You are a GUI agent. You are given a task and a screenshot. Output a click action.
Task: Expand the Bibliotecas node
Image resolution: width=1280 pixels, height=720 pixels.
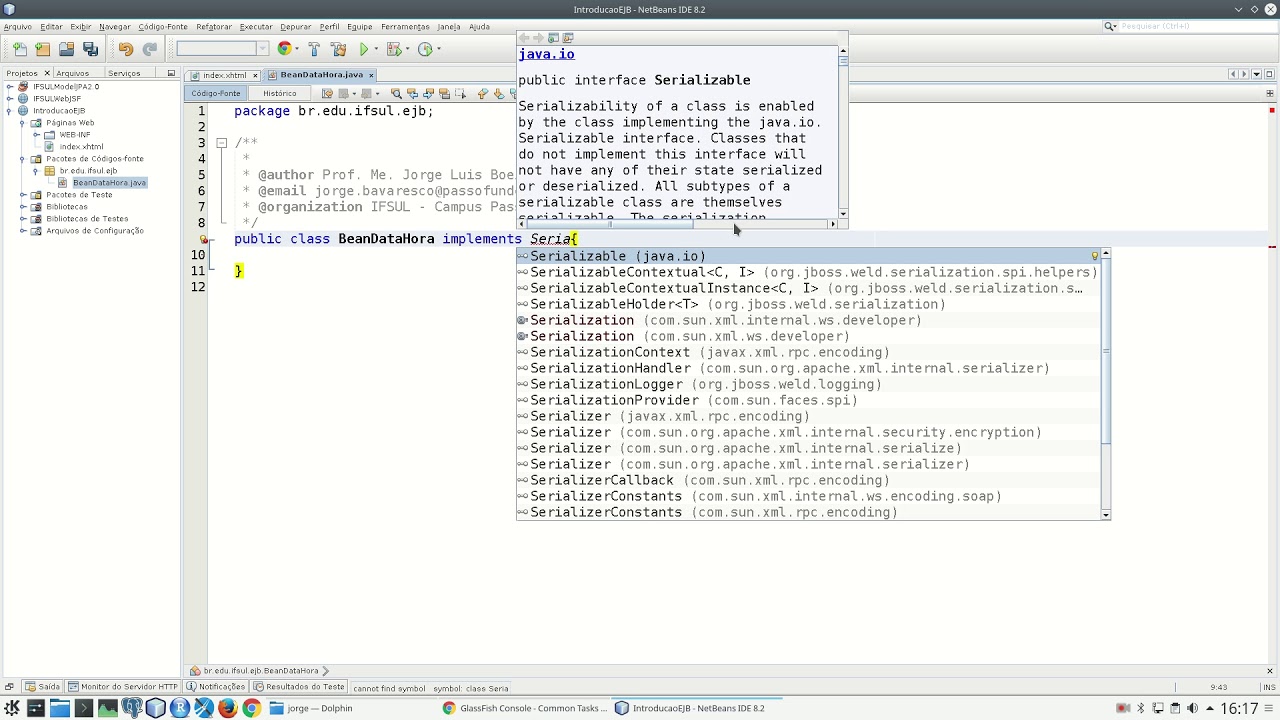point(23,207)
